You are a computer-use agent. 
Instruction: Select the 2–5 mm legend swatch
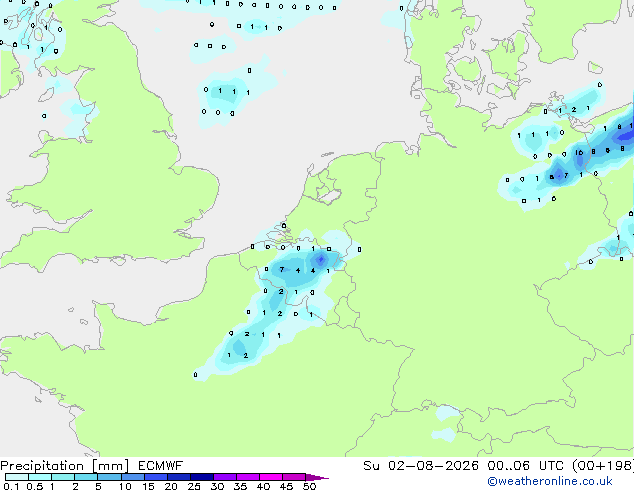(x=86, y=477)
